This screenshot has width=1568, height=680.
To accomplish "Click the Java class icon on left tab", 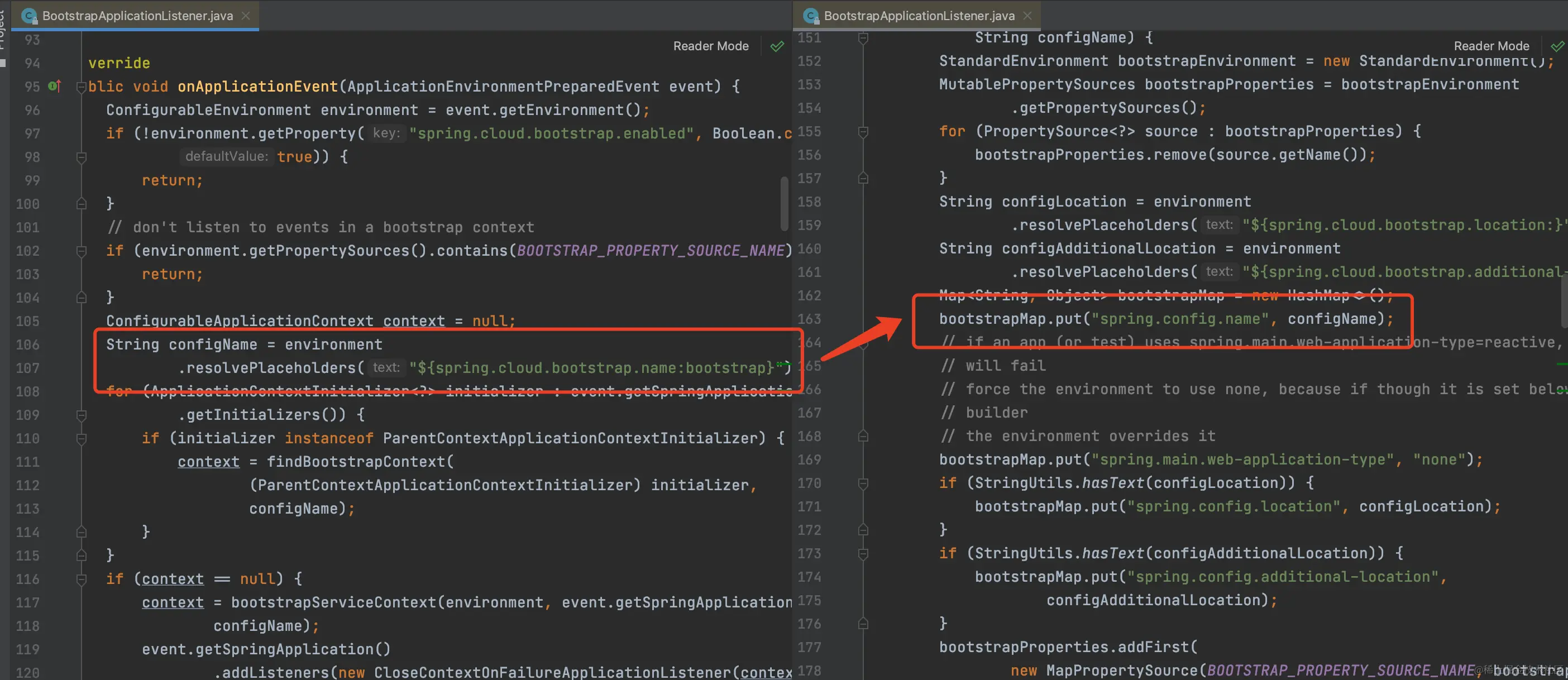I will pos(28,16).
